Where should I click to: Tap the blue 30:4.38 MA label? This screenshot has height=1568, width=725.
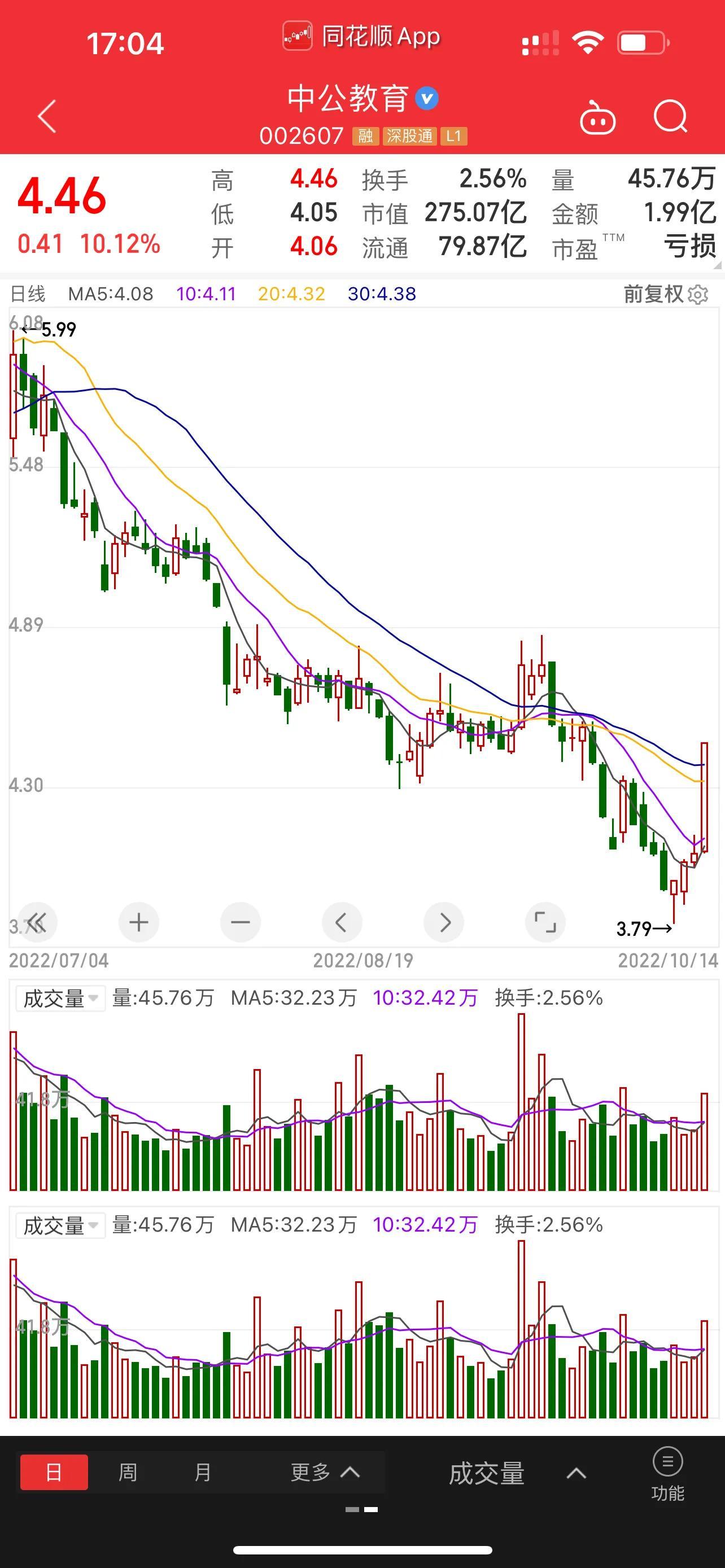382,294
